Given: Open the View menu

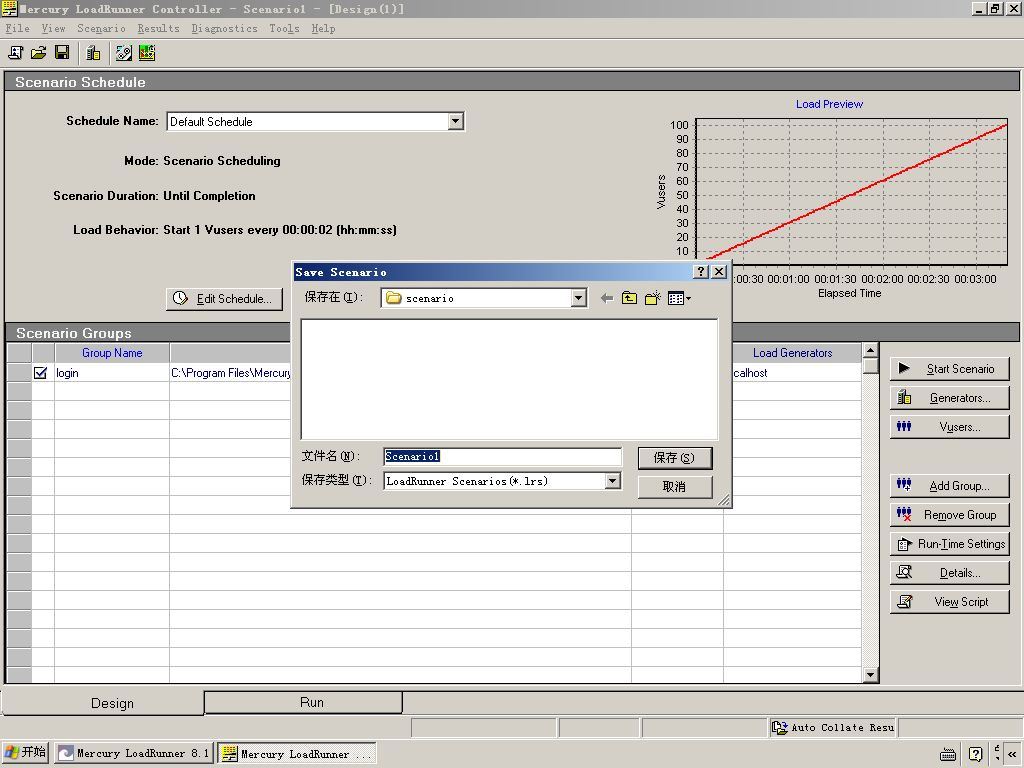Looking at the screenshot, I should coord(54,28).
